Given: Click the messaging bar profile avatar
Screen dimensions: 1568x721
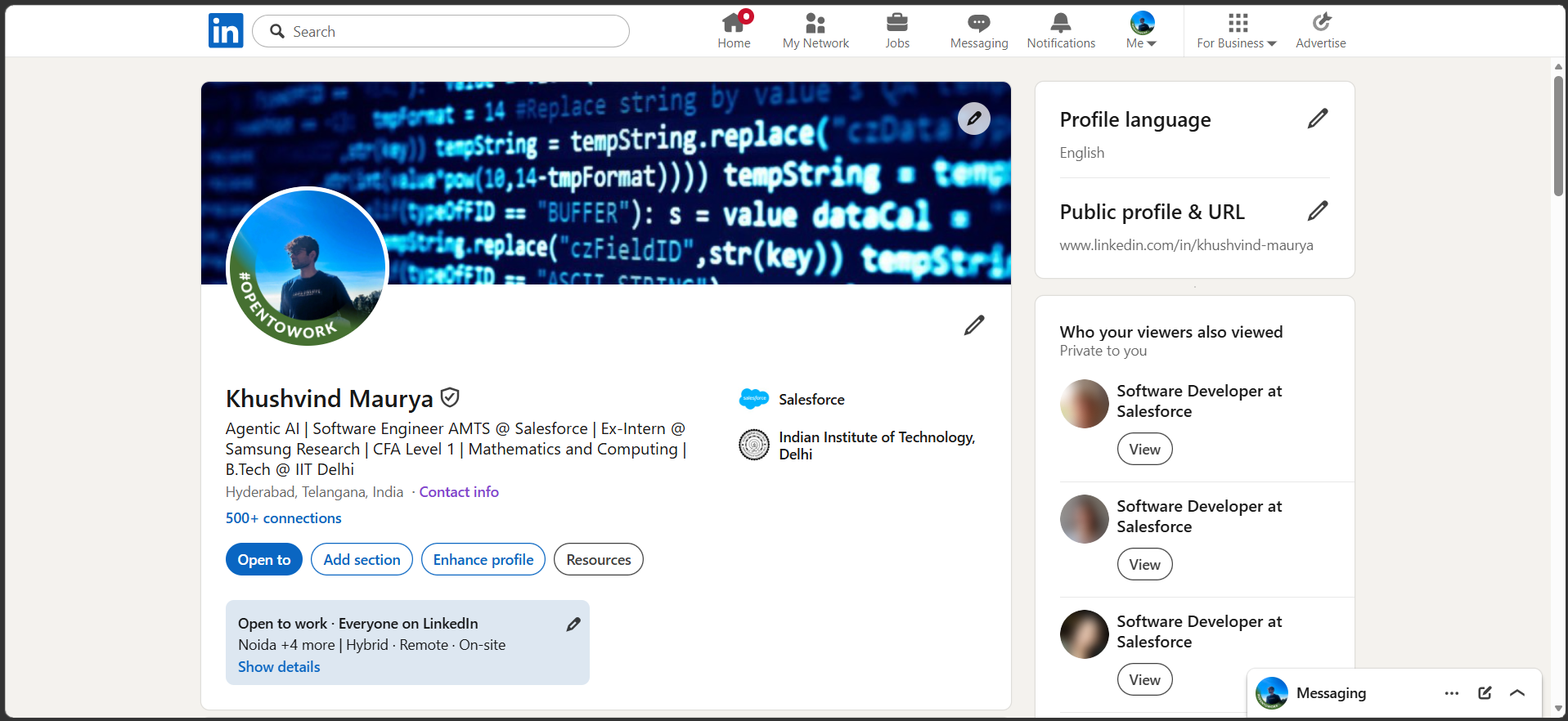Looking at the screenshot, I should [x=1272, y=693].
